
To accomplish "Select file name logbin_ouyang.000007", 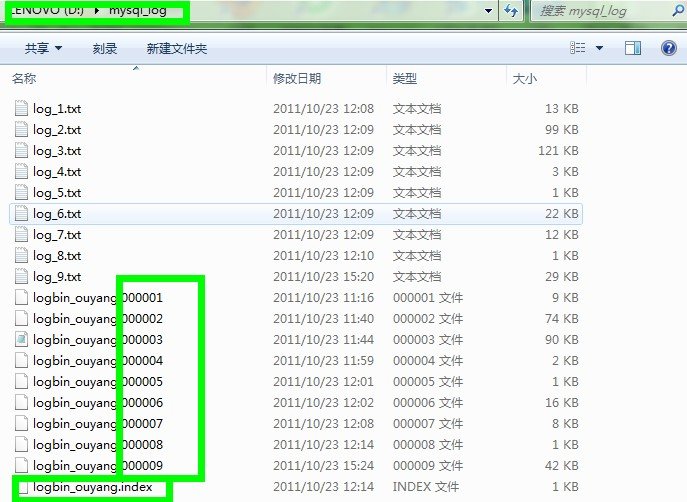I will point(98,424).
